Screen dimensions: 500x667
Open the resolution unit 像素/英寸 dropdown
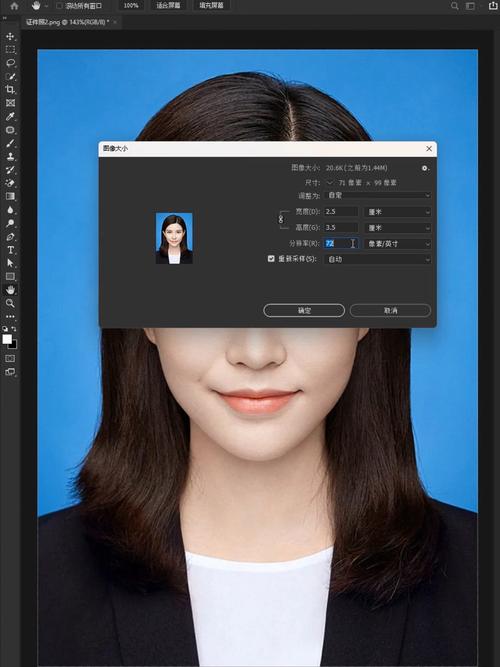point(397,244)
